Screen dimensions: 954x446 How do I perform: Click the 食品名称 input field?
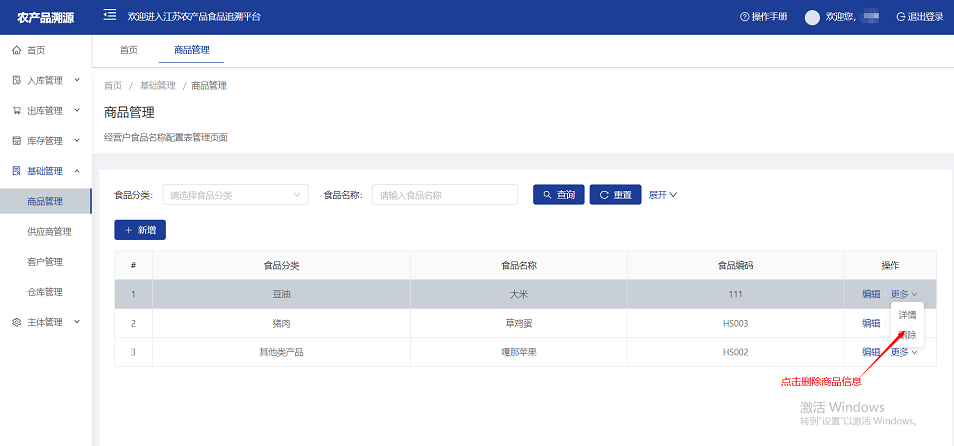(x=444, y=195)
